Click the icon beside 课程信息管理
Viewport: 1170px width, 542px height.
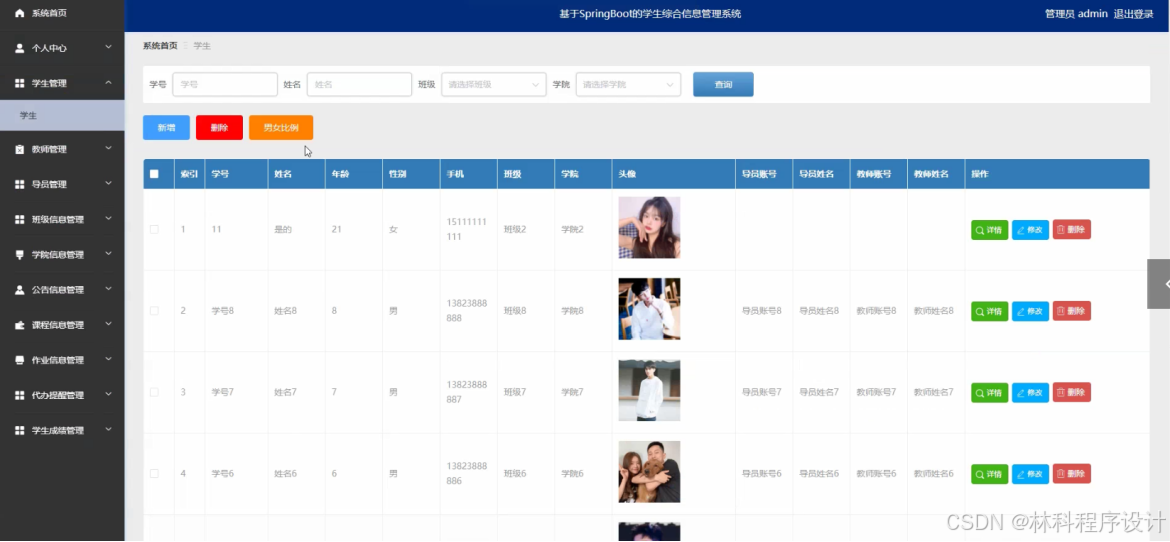point(19,325)
